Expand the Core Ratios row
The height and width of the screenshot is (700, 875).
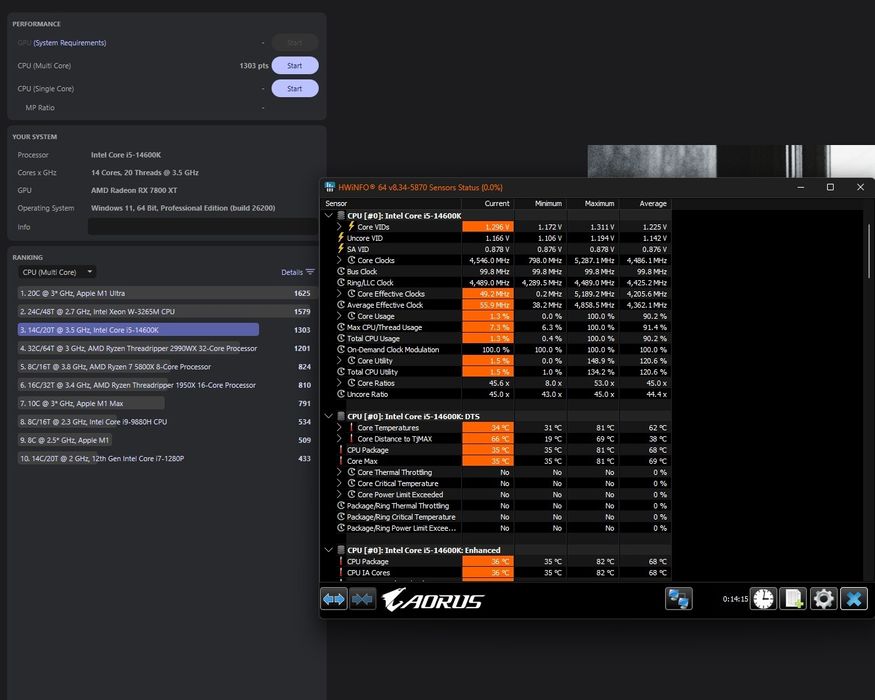pyautogui.click(x=339, y=383)
